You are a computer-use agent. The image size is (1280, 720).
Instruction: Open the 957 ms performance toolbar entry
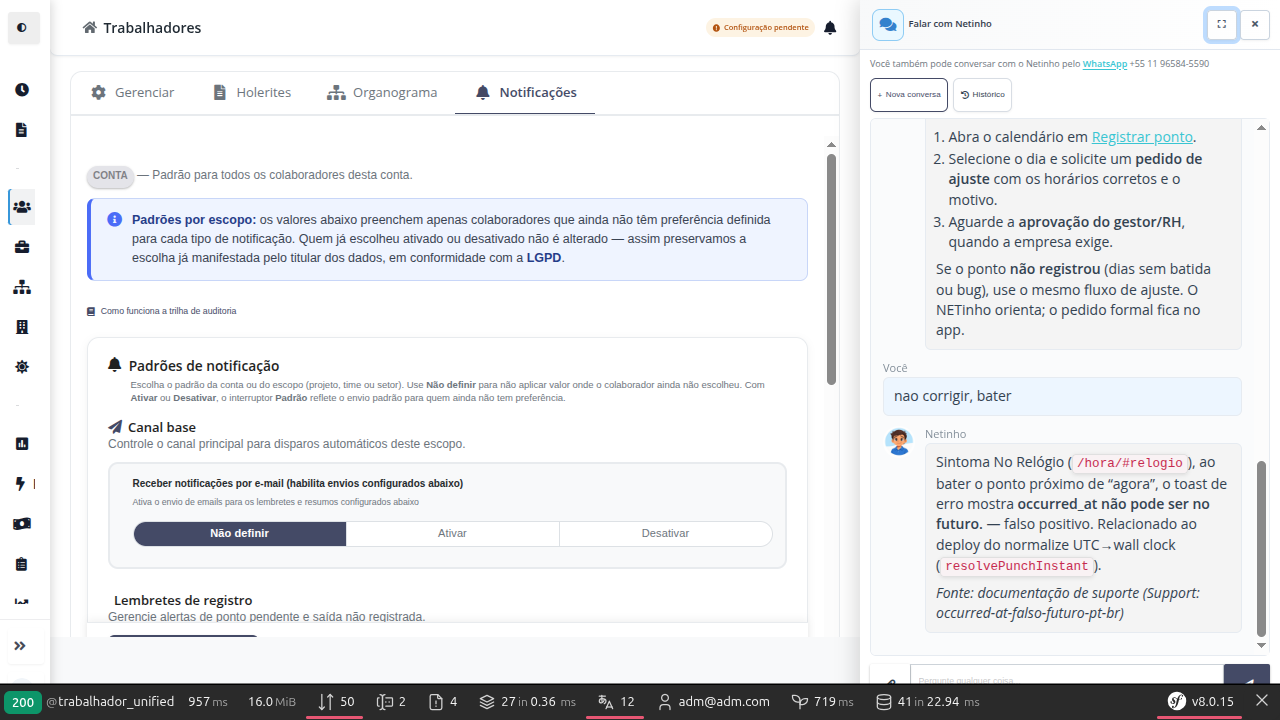point(208,702)
